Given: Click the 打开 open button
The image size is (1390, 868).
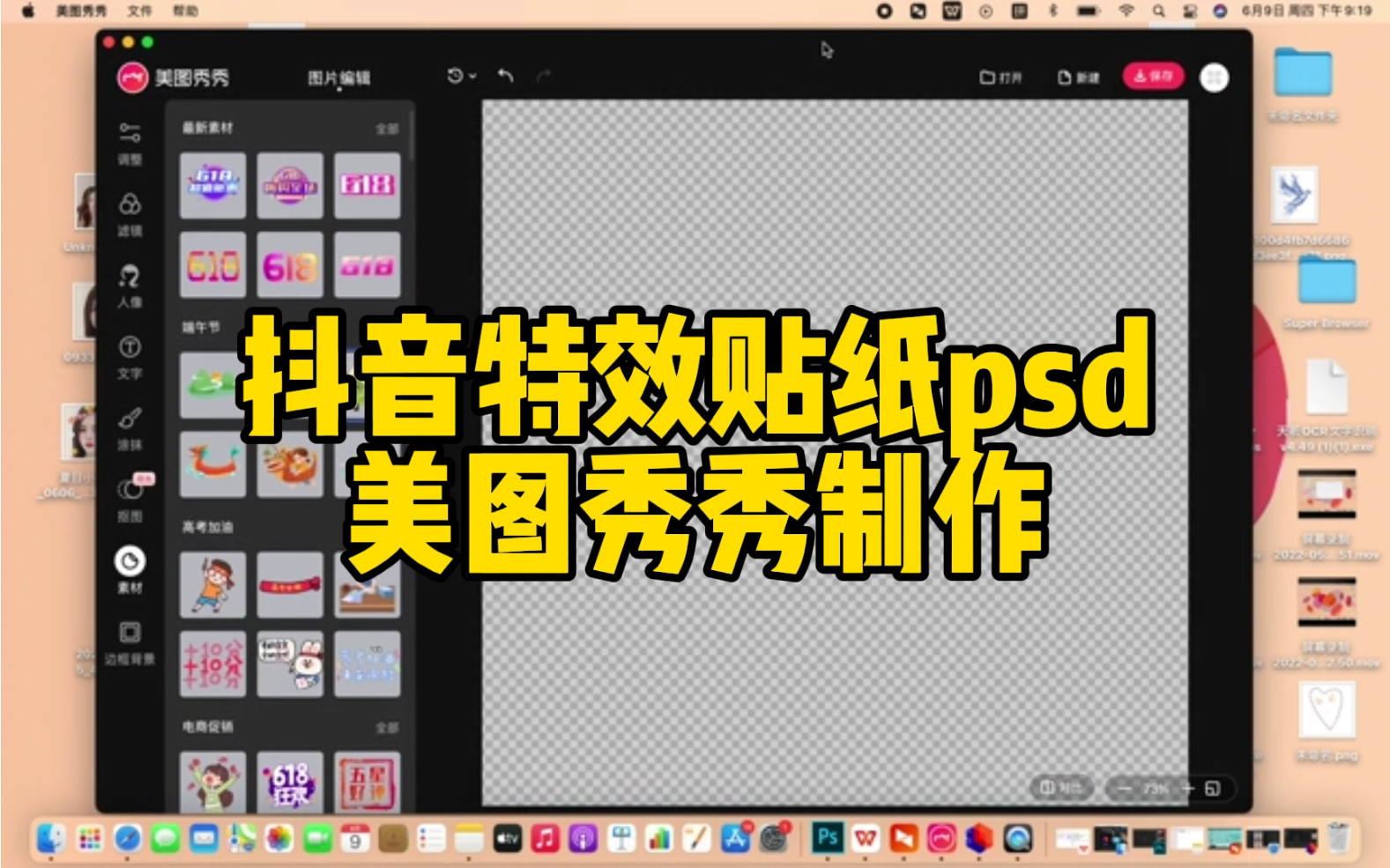Looking at the screenshot, I should tap(1001, 78).
